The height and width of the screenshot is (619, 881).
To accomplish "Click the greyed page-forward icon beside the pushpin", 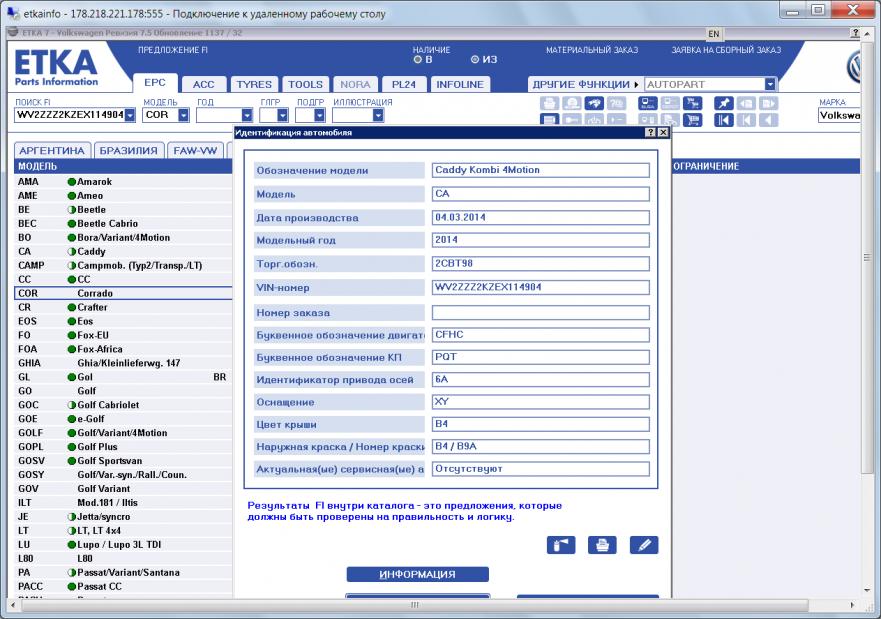I will click(768, 103).
